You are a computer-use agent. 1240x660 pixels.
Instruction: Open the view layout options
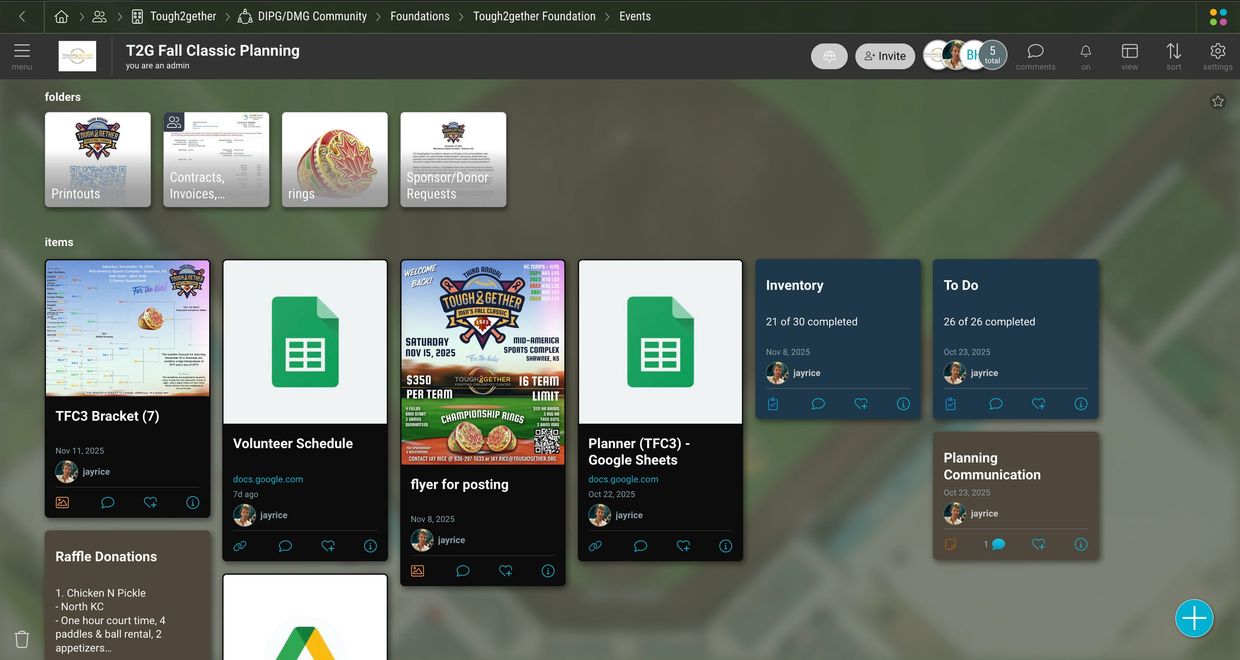(x=1129, y=52)
